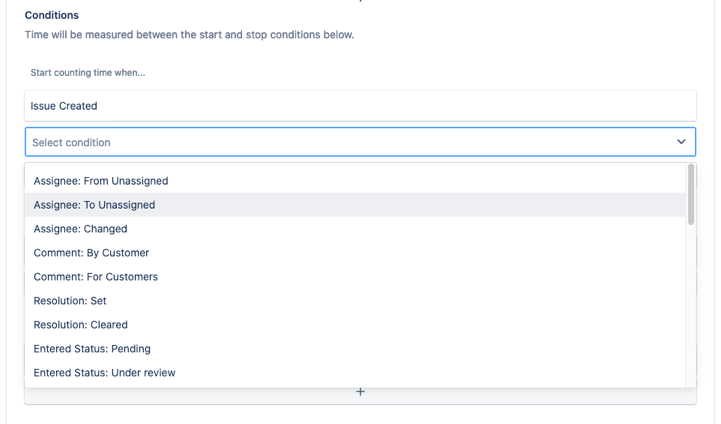
Task: Choose Entered Status: Pending
Action: (x=92, y=349)
